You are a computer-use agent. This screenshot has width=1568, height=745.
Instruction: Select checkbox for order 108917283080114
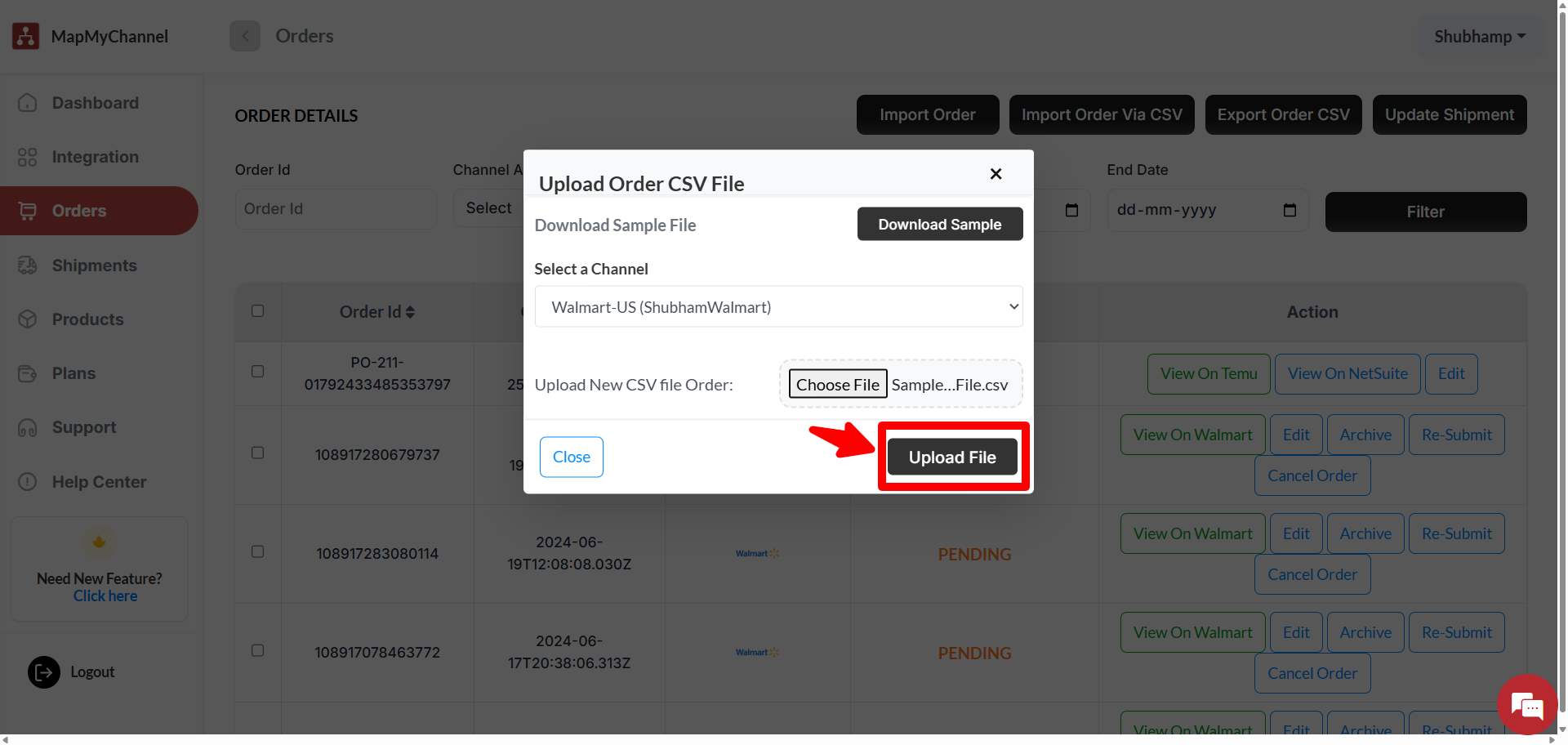[x=258, y=552]
